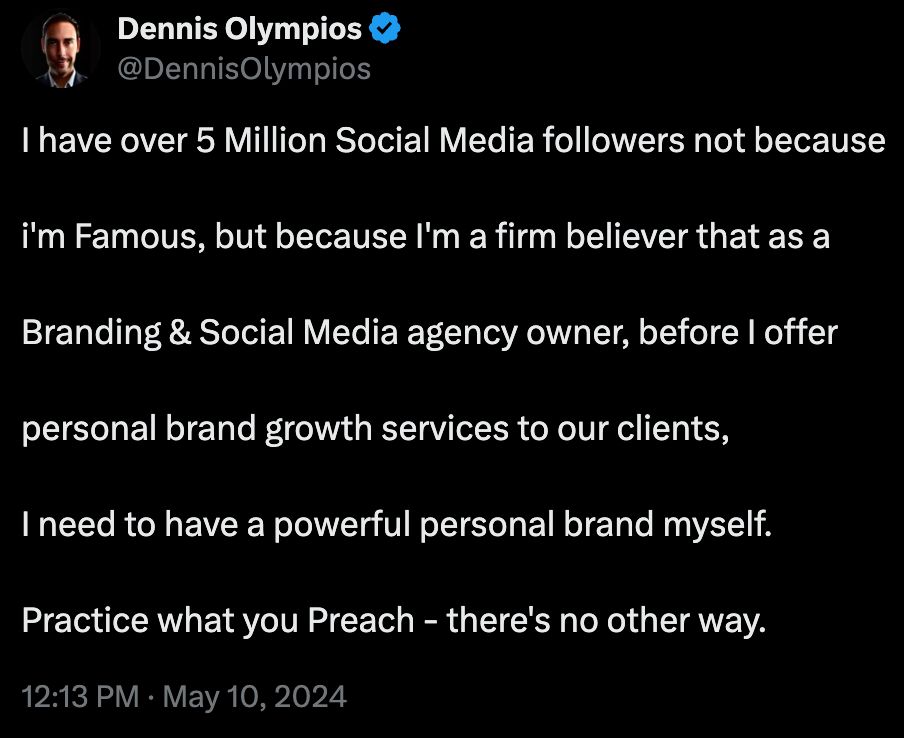Viewport: 904px width, 738px height.
Task: Click the word 'clients,' in the tweet
Action: (673, 429)
